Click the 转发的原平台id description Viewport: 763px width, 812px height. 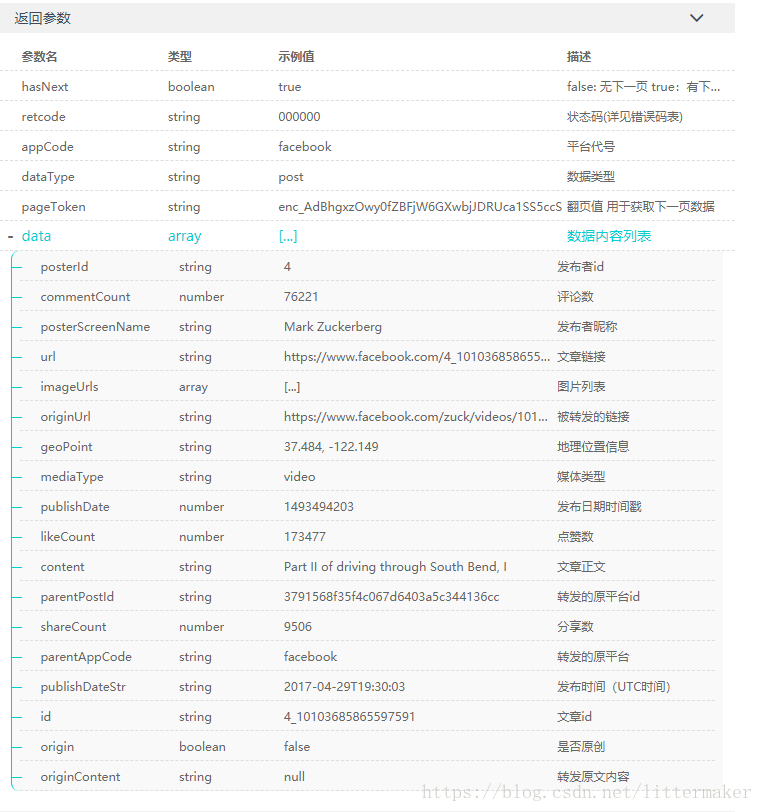[598, 597]
